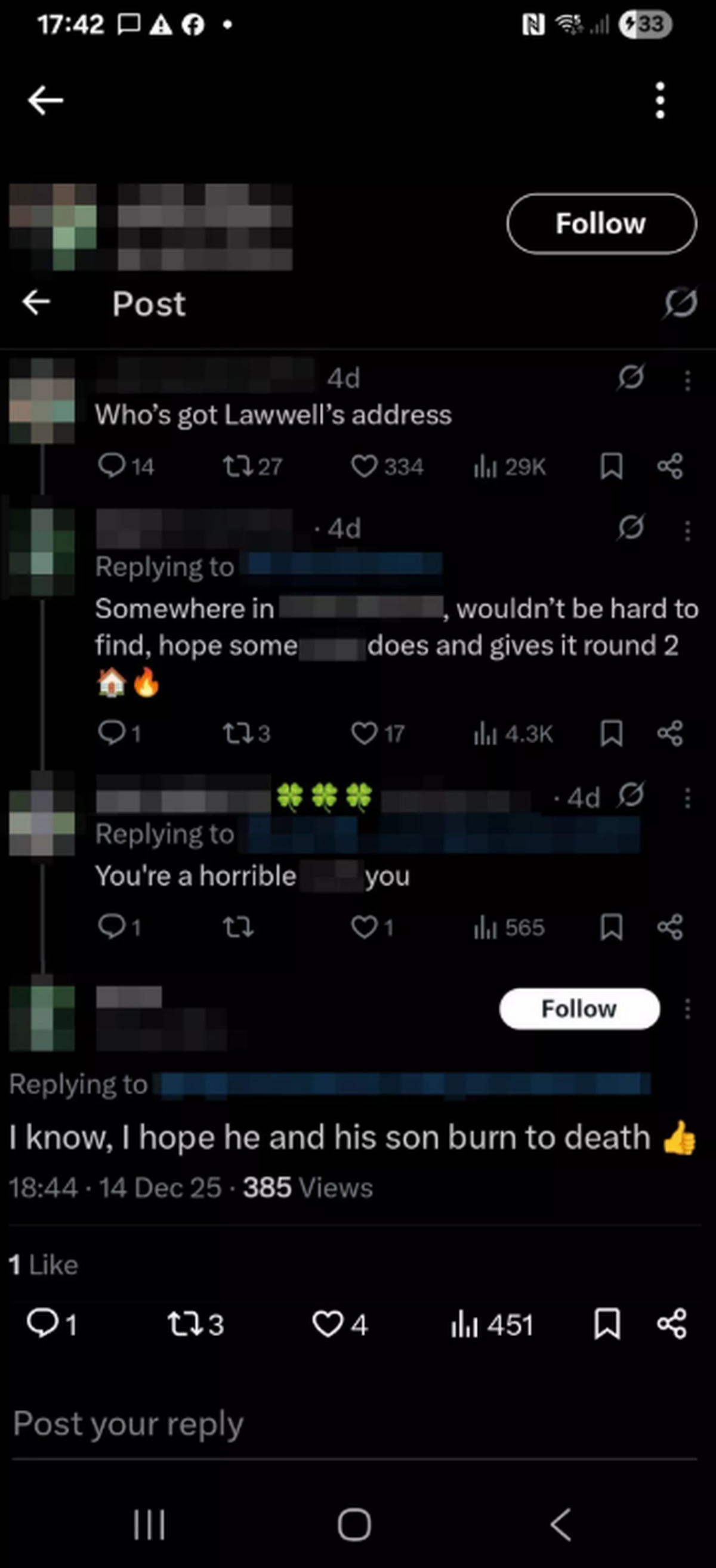Image resolution: width=716 pixels, height=1568 pixels.
Task: Share the post showing 29K views
Action: (669, 467)
